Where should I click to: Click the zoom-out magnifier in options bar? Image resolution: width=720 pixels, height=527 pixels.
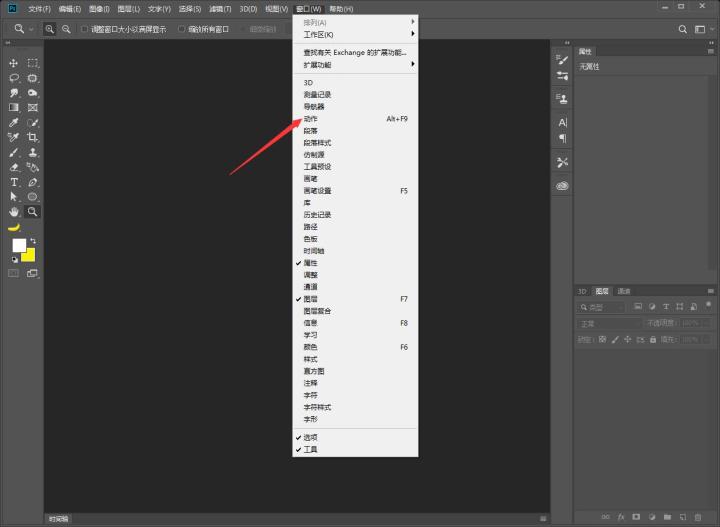coord(66,29)
